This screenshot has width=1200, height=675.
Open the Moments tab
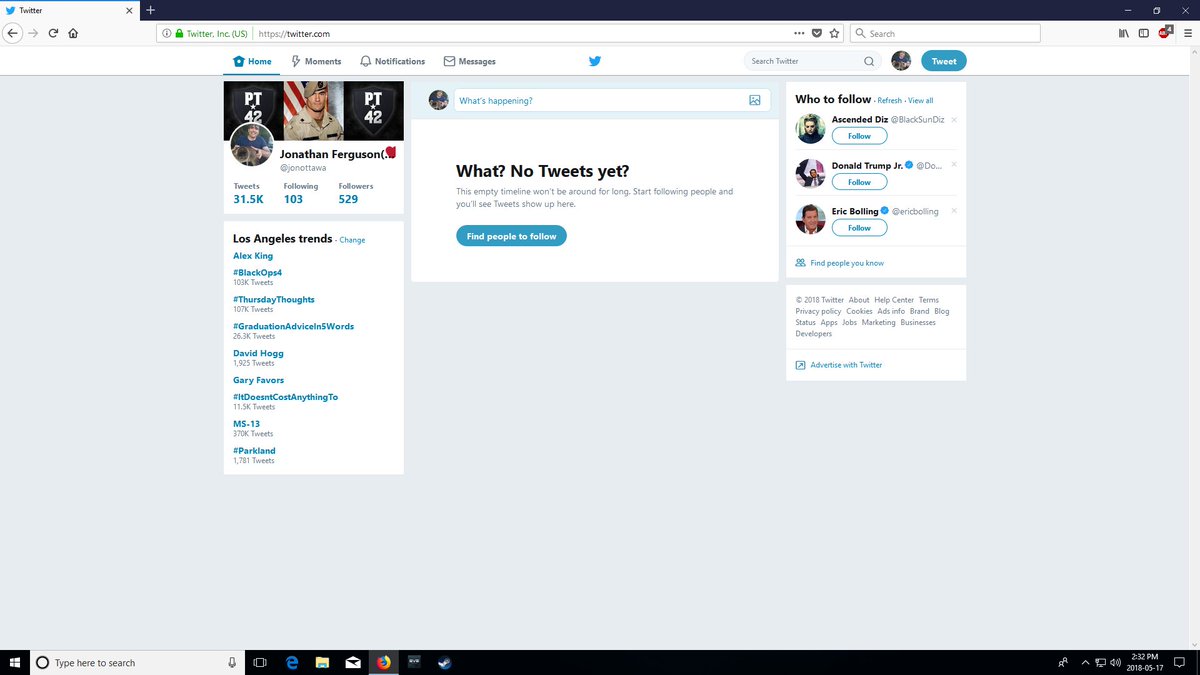(316, 61)
